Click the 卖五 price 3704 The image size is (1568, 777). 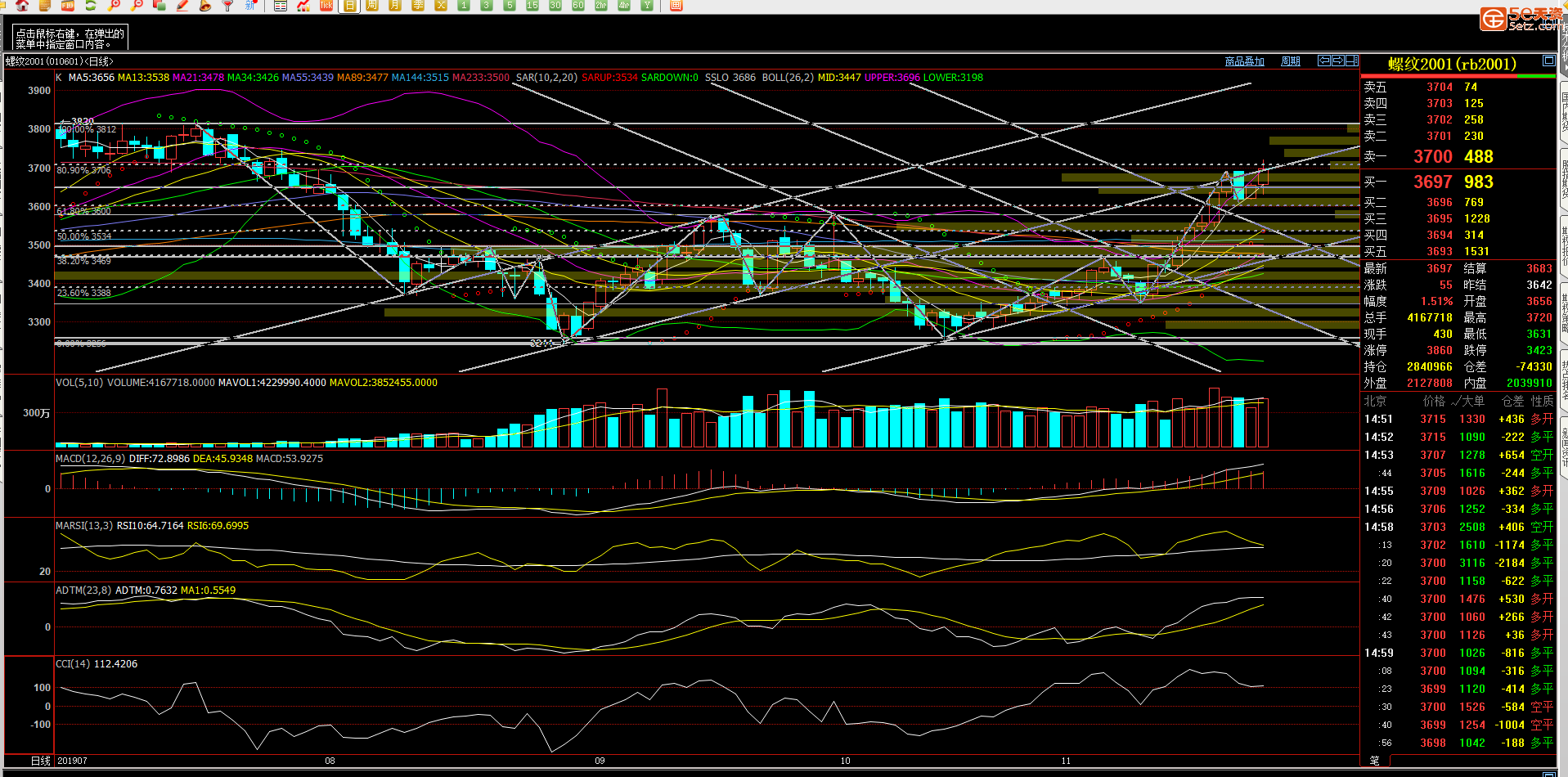tap(1440, 87)
